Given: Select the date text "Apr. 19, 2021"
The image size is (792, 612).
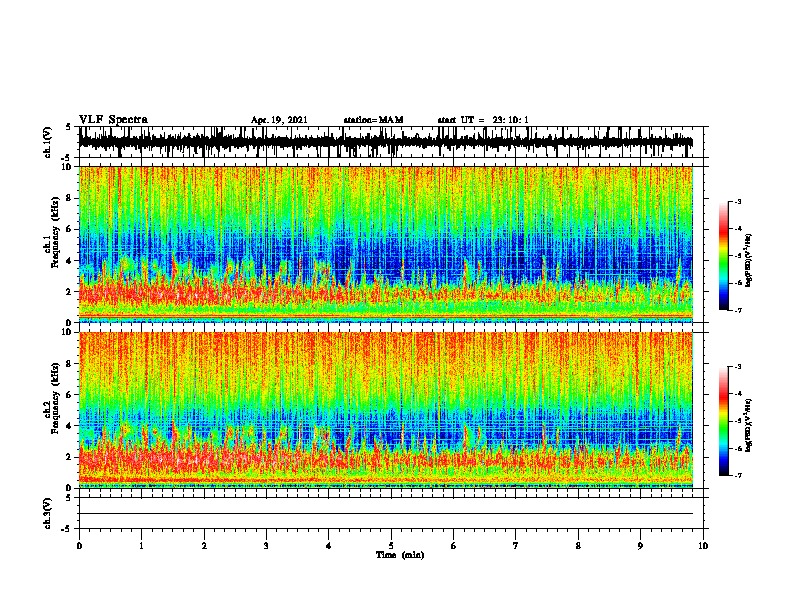Looking at the screenshot, I should [x=279, y=120].
